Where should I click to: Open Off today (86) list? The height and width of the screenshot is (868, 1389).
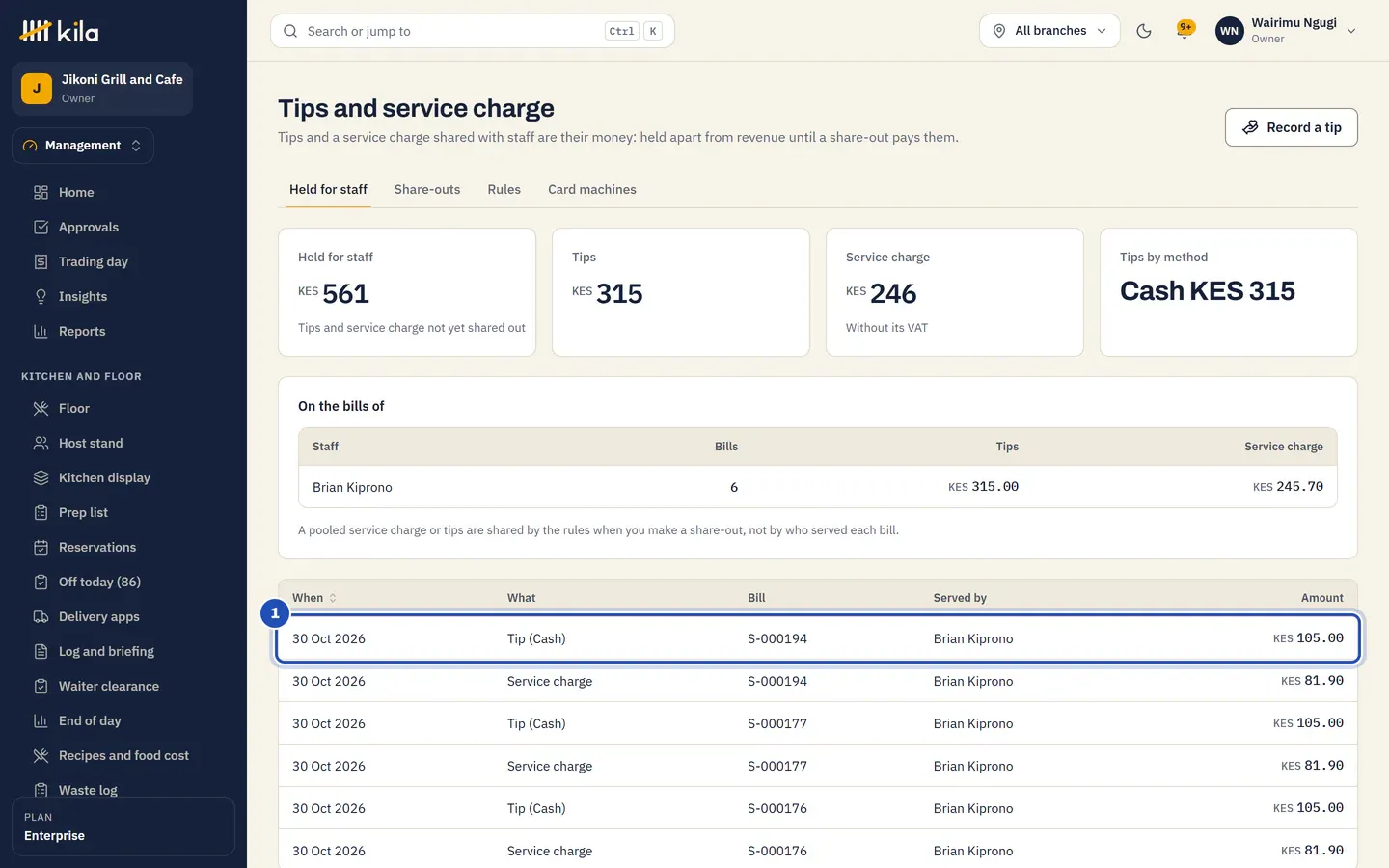click(x=99, y=582)
